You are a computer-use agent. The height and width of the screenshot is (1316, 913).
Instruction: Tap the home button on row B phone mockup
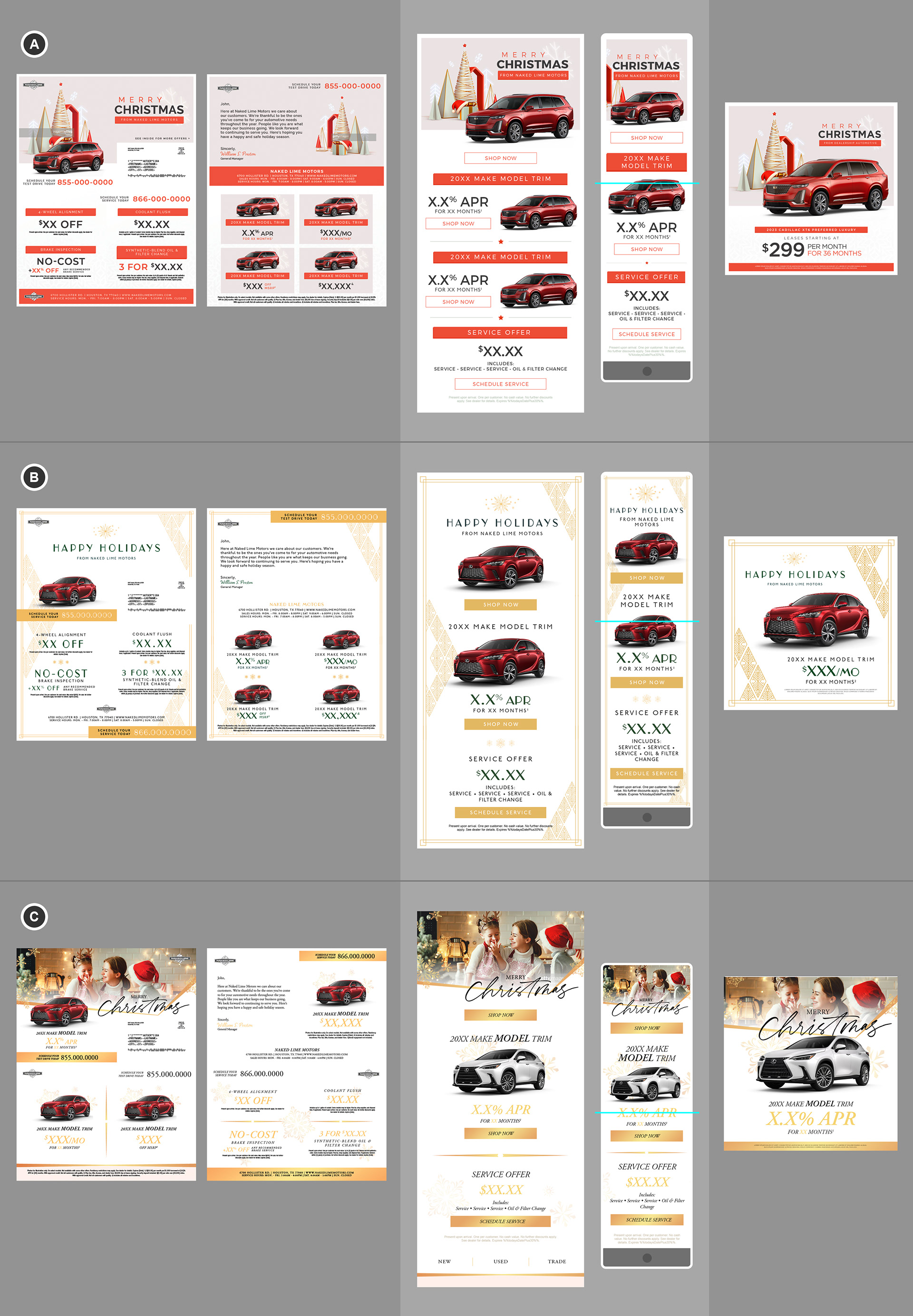coord(647,817)
